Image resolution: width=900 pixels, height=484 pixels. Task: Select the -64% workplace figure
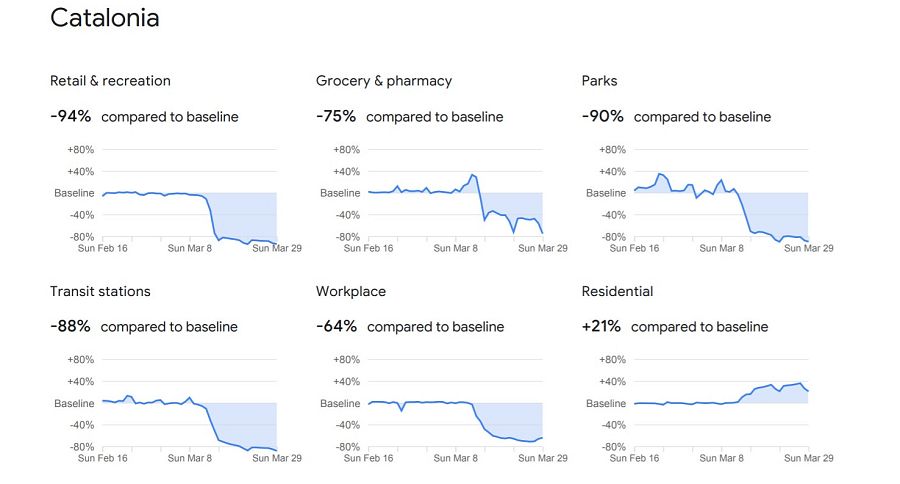(x=336, y=327)
